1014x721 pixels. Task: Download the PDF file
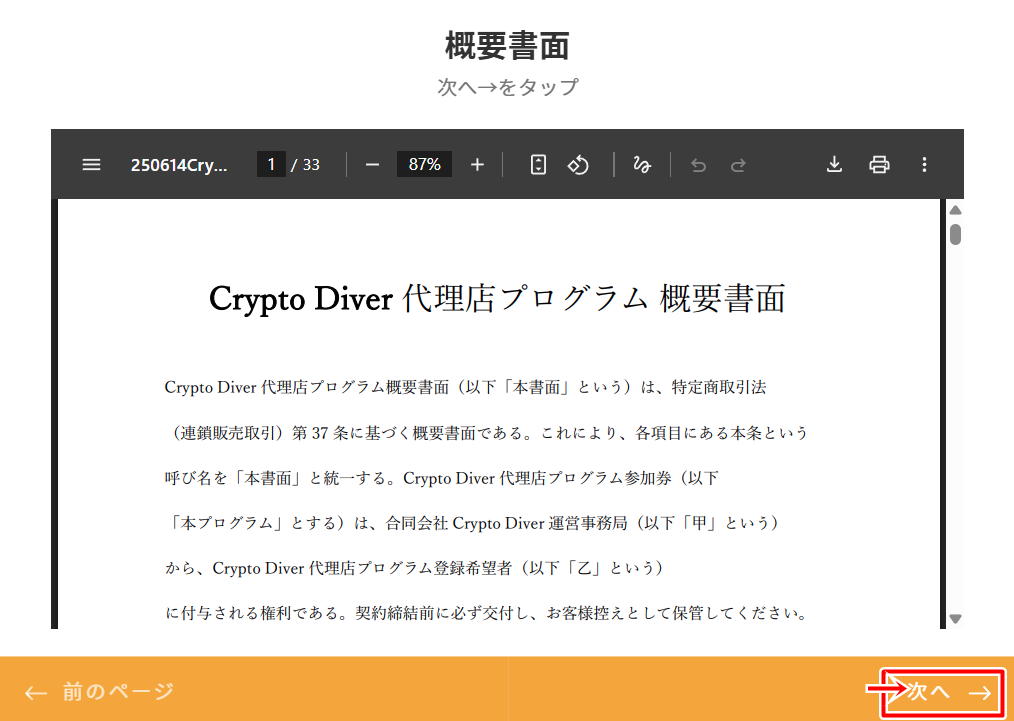coord(834,165)
